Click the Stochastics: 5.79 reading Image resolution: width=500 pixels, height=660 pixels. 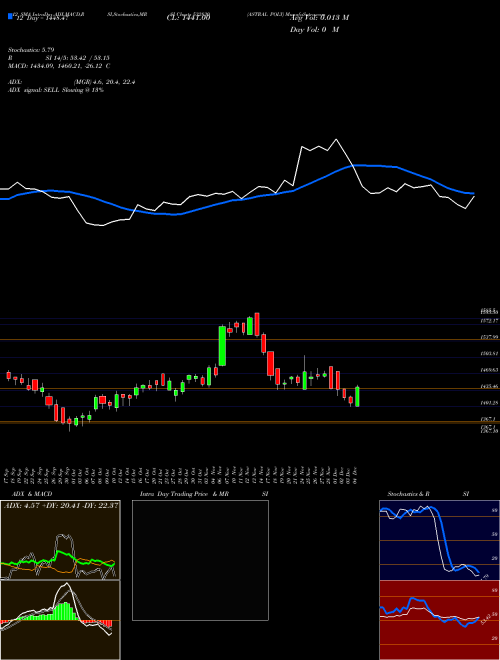(x=31, y=50)
